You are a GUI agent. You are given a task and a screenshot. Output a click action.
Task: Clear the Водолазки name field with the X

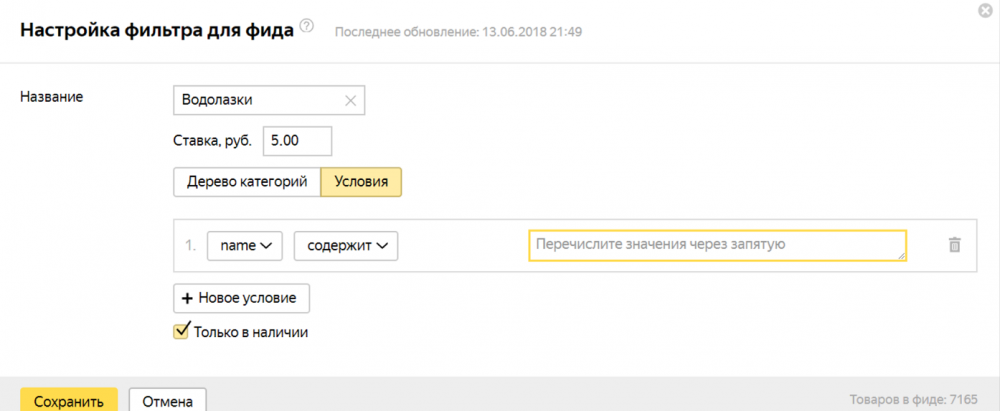point(350,100)
